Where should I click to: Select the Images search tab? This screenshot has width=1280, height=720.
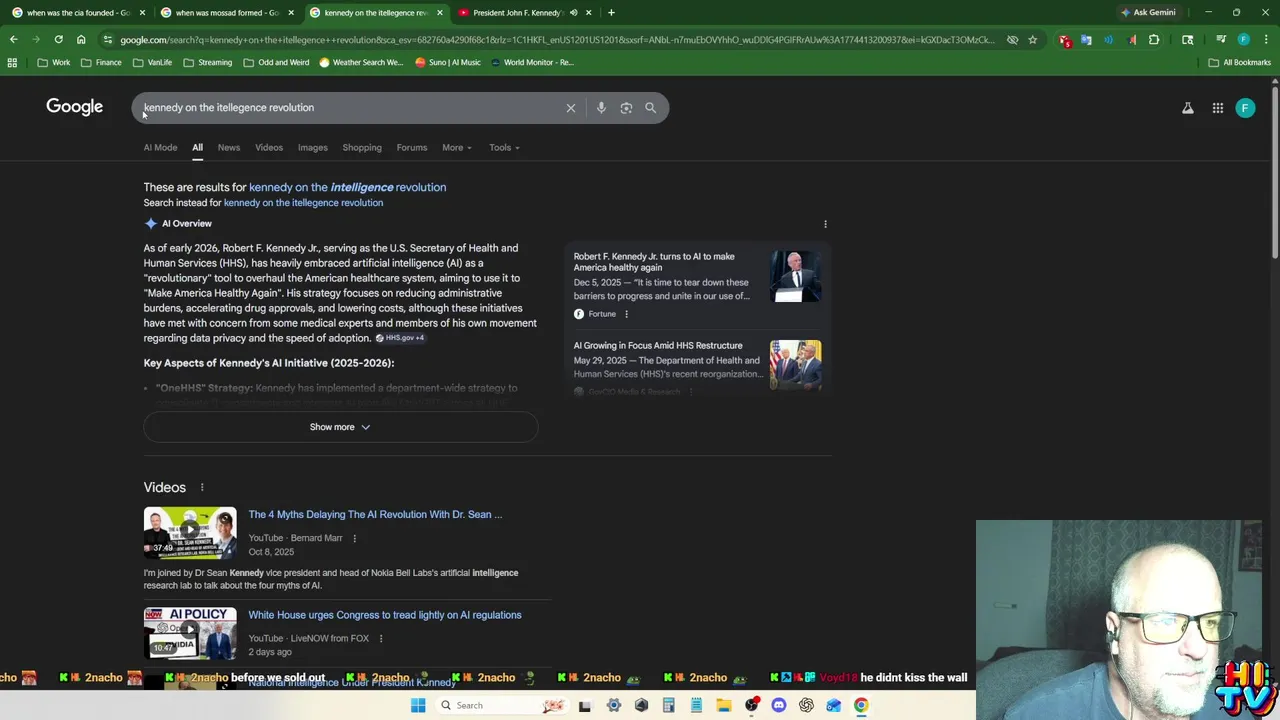pos(313,148)
